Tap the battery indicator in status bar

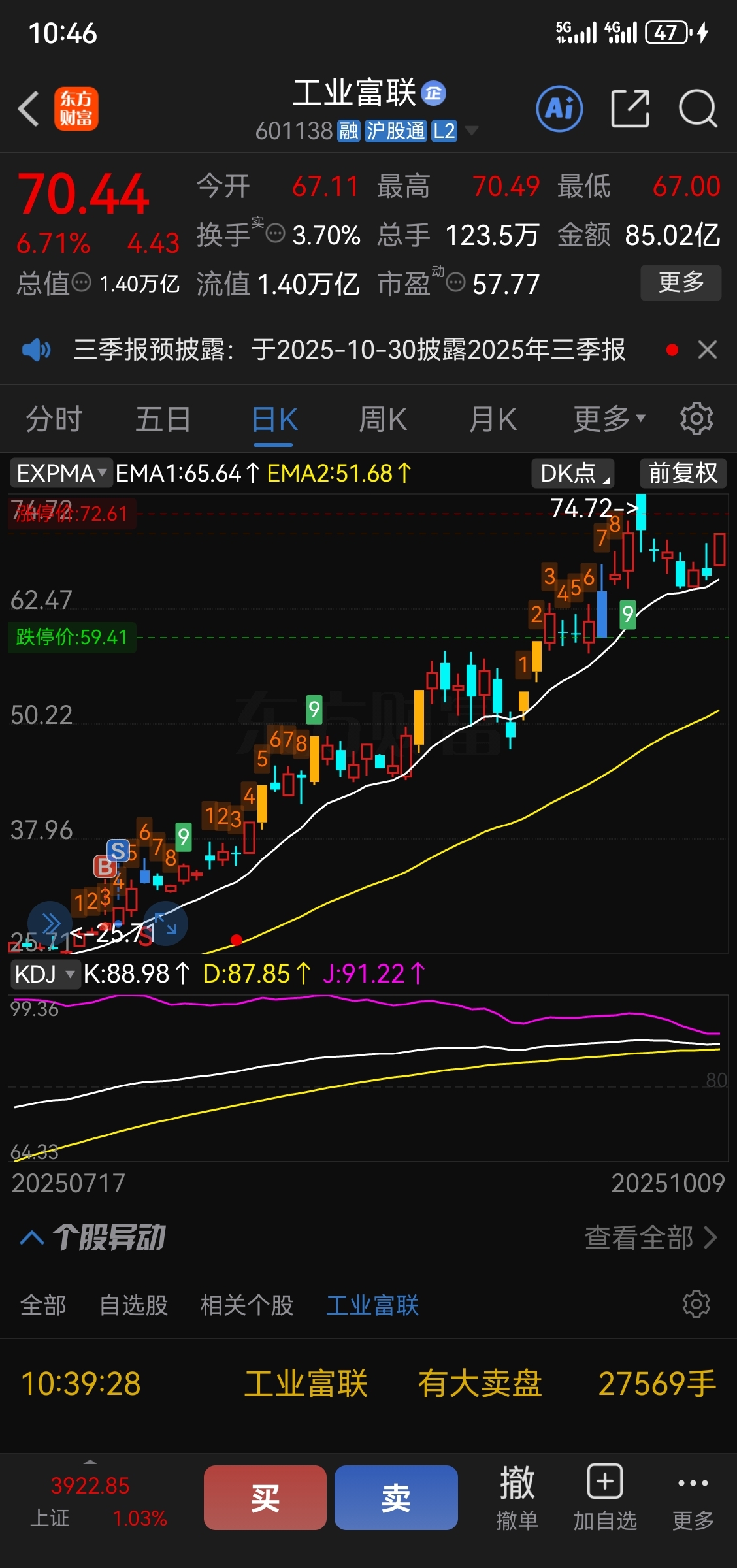(668, 33)
